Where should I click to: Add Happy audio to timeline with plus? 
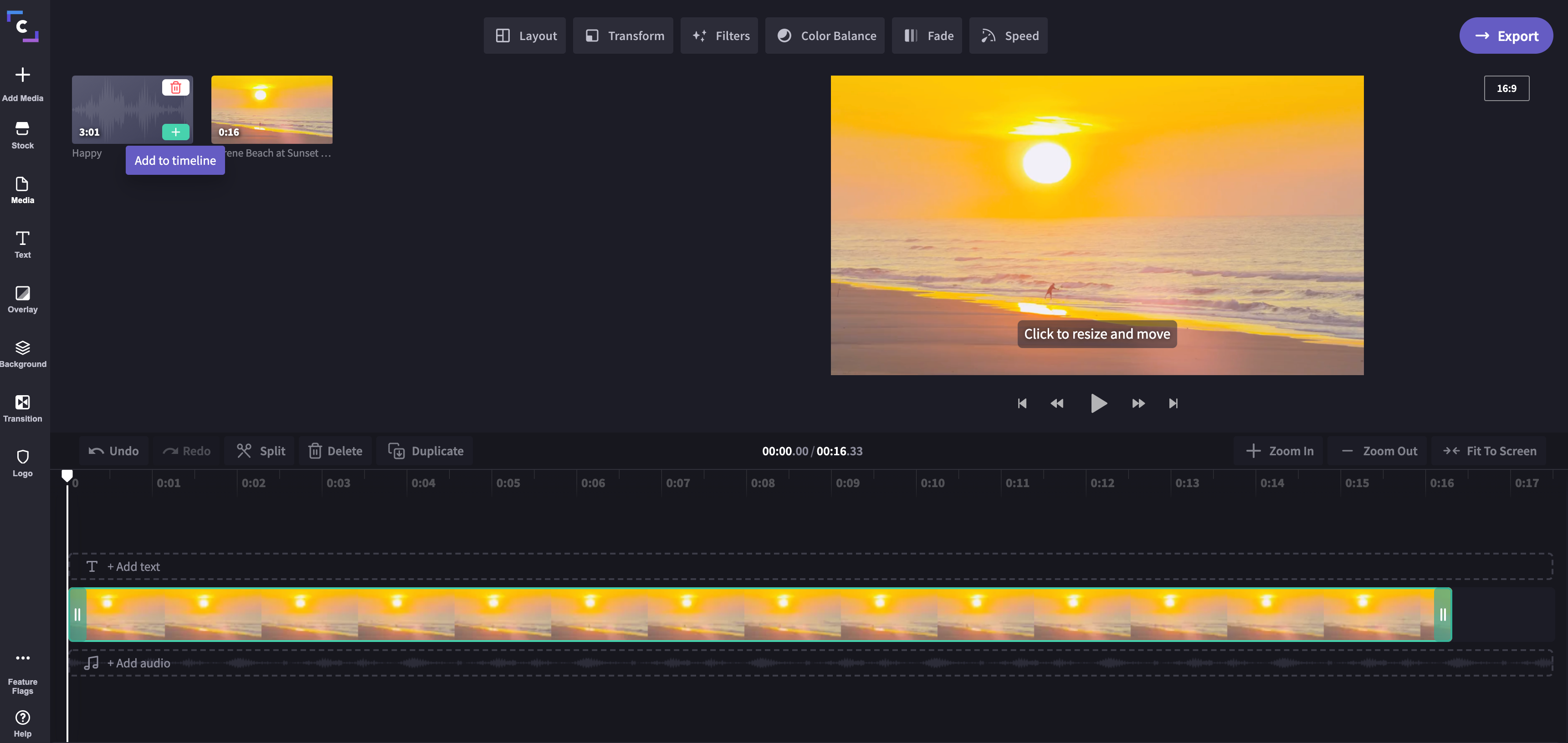[175, 132]
